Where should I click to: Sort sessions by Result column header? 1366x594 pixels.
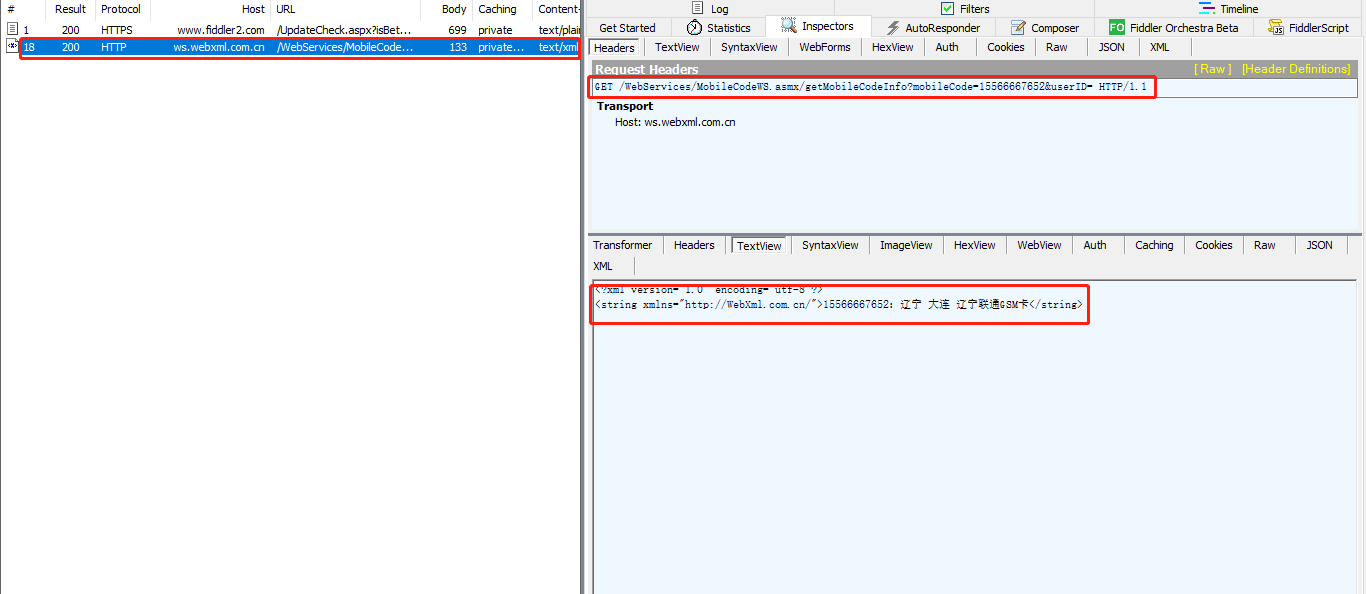pos(70,9)
